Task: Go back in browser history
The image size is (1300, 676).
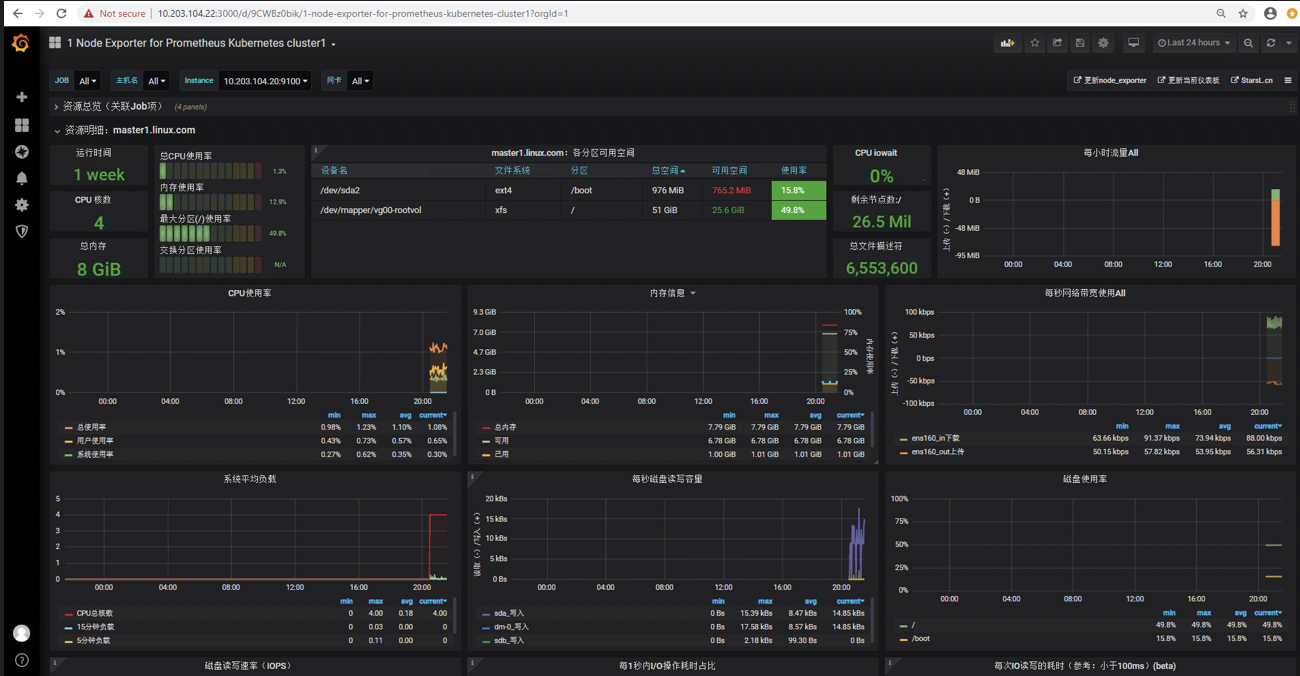Action: tap(16, 13)
